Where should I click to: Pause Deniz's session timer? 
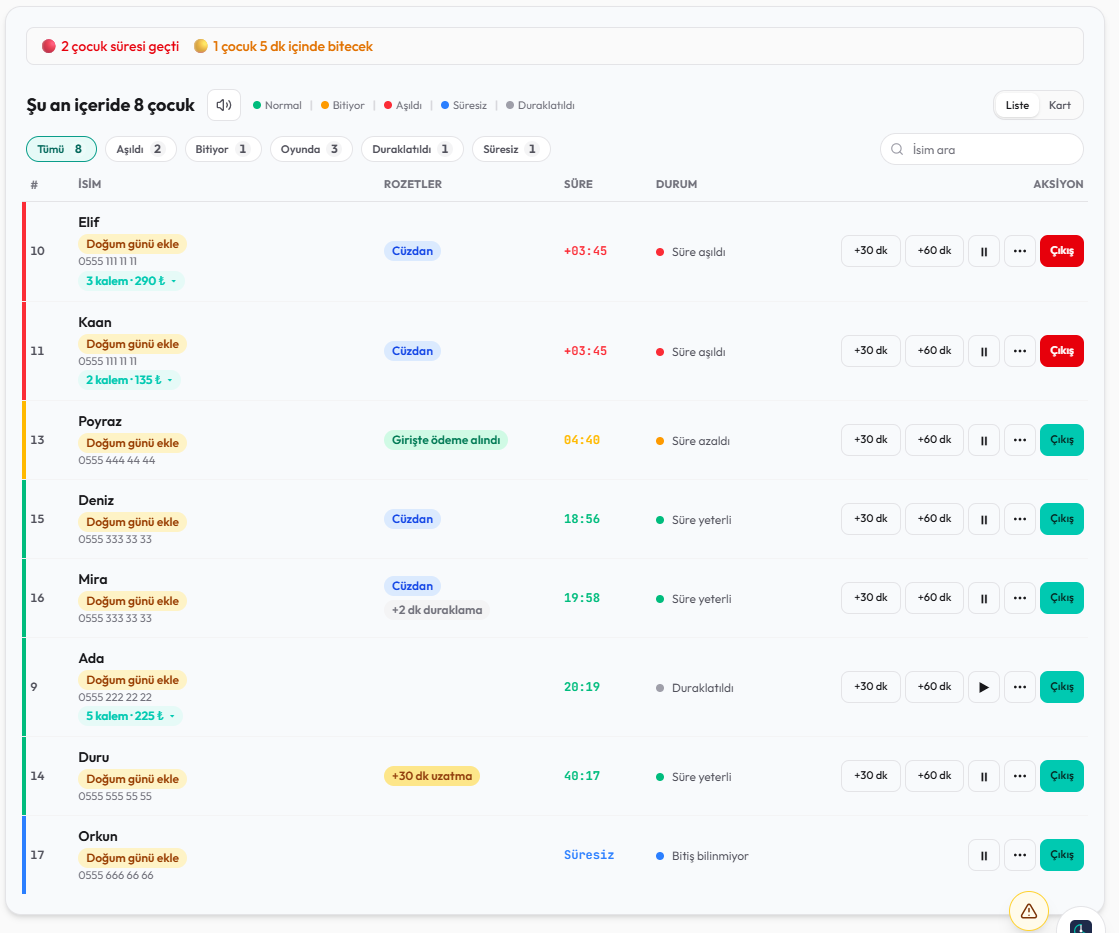point(983,519)
